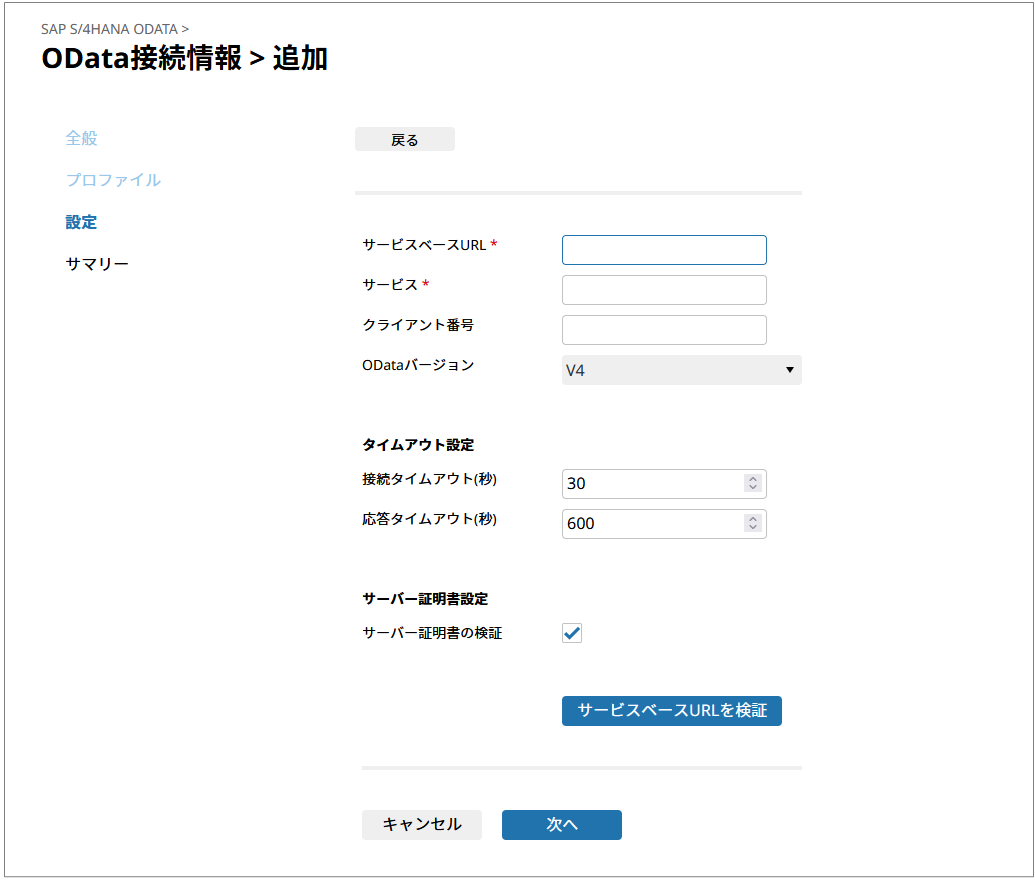Image resolution: width=1035 pixels, height=880 pixels.
Task: Jump to the サマリー step in sidebar
Action: click(x=97, y=264)
